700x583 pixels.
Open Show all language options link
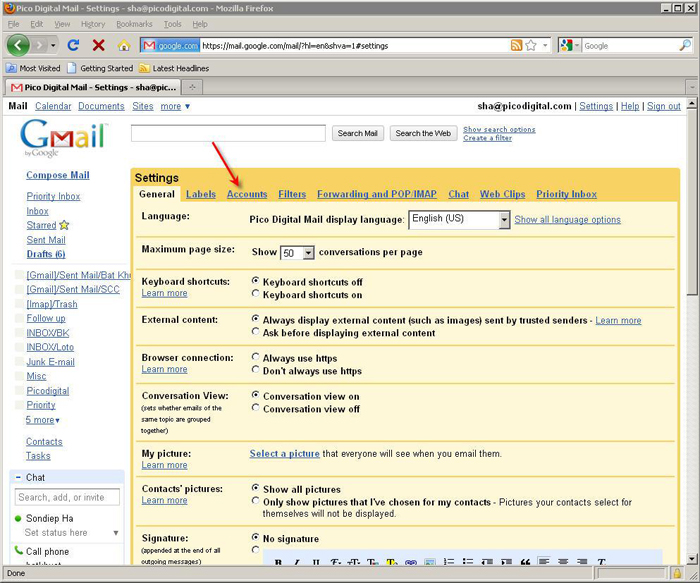pyautogui.click(x=567, y=220)
